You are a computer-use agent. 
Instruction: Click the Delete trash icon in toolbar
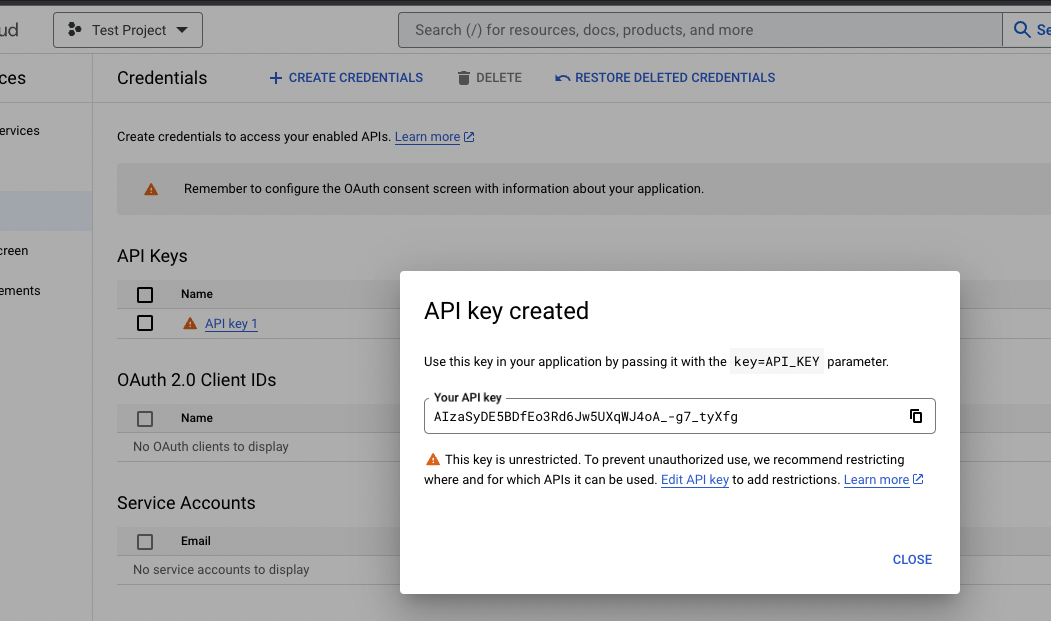tap(462, 77)
